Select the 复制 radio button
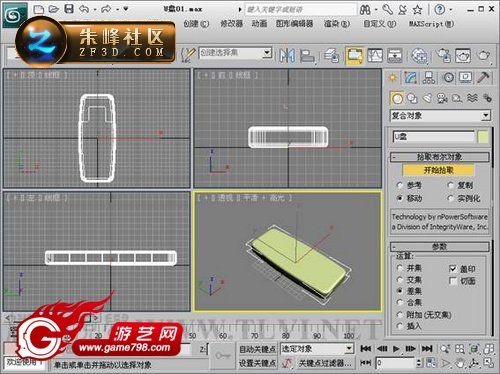Viewport: 500px width, 374px height. pos(451,185)
